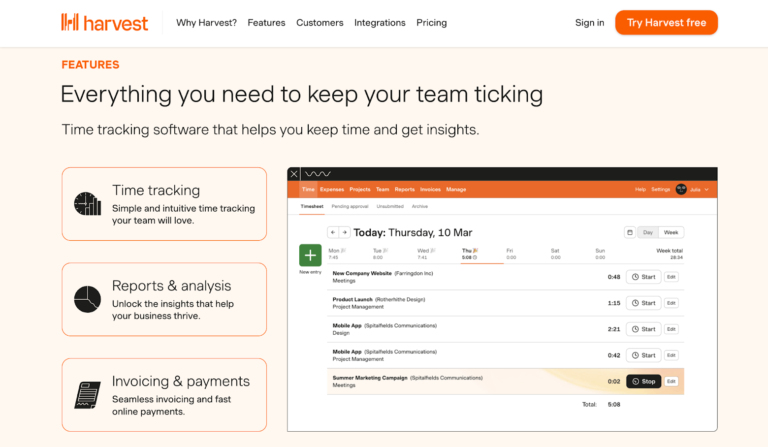
Task: Open the Pending approval tab
Action: (350, 206)
